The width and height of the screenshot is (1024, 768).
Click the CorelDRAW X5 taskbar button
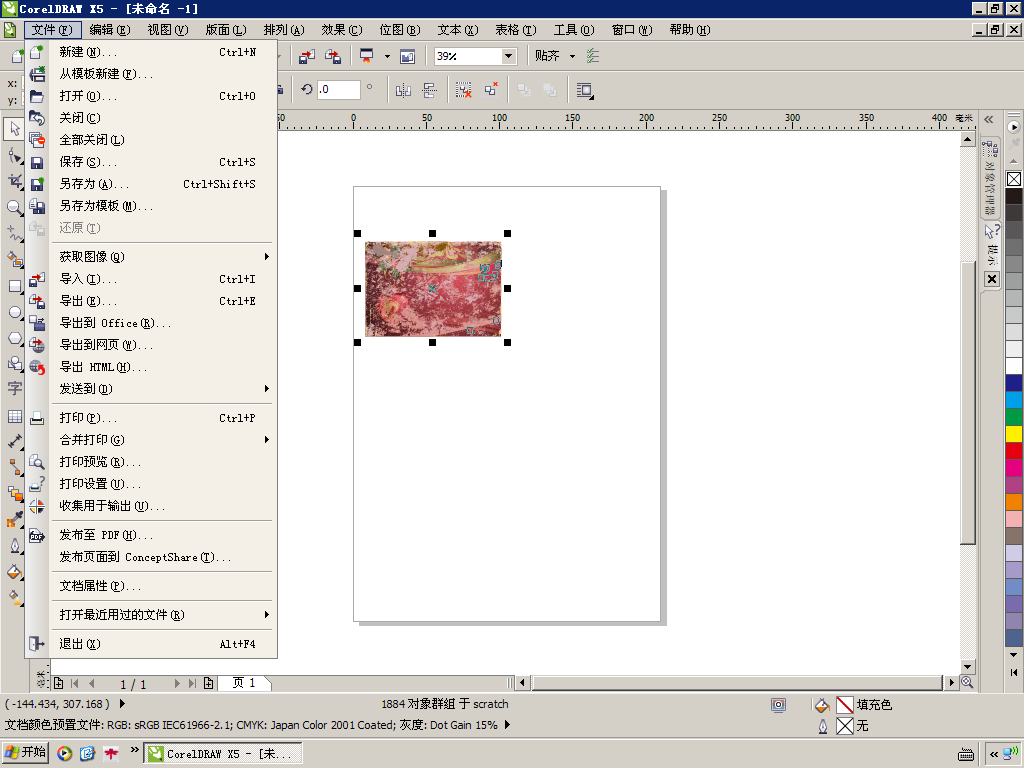pos(223,754)
